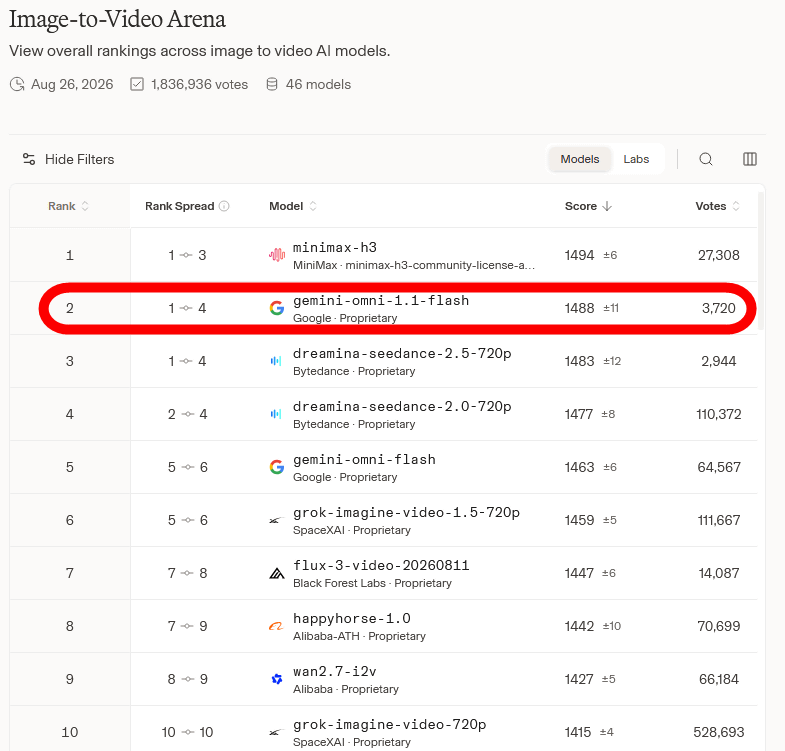Sort by the Votes column header
This screenshot has width=785, height=751.
[x=717, y=206]
